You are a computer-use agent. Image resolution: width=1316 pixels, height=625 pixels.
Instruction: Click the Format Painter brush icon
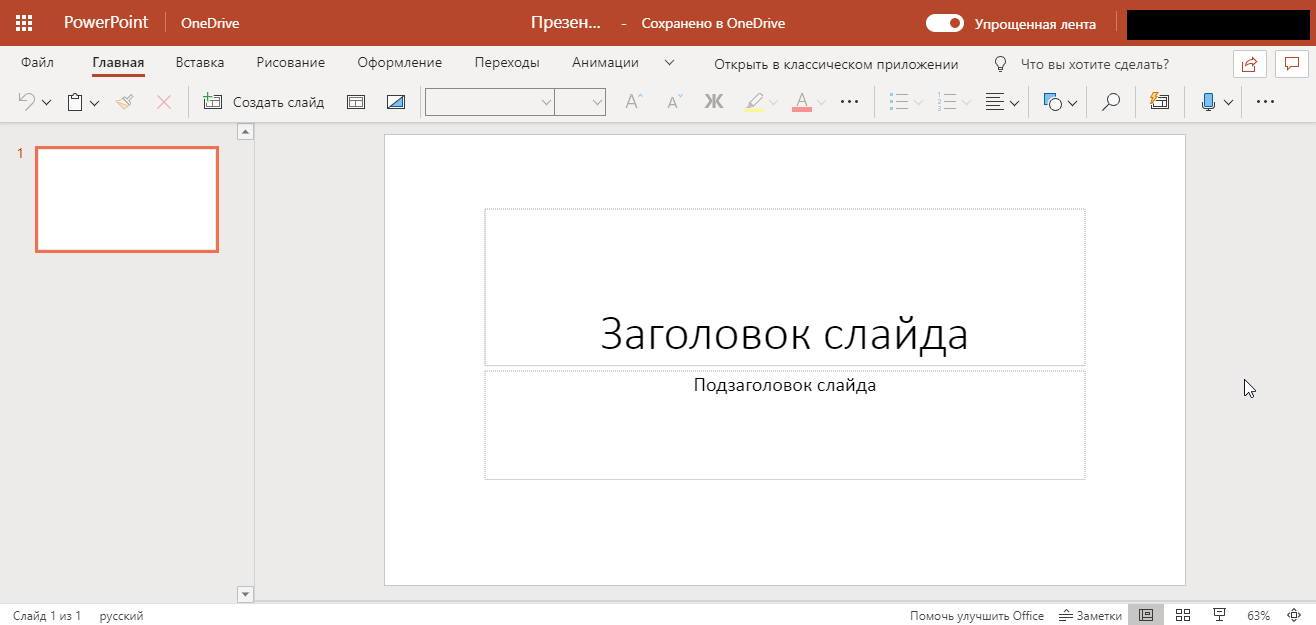(x=125, y=102)
